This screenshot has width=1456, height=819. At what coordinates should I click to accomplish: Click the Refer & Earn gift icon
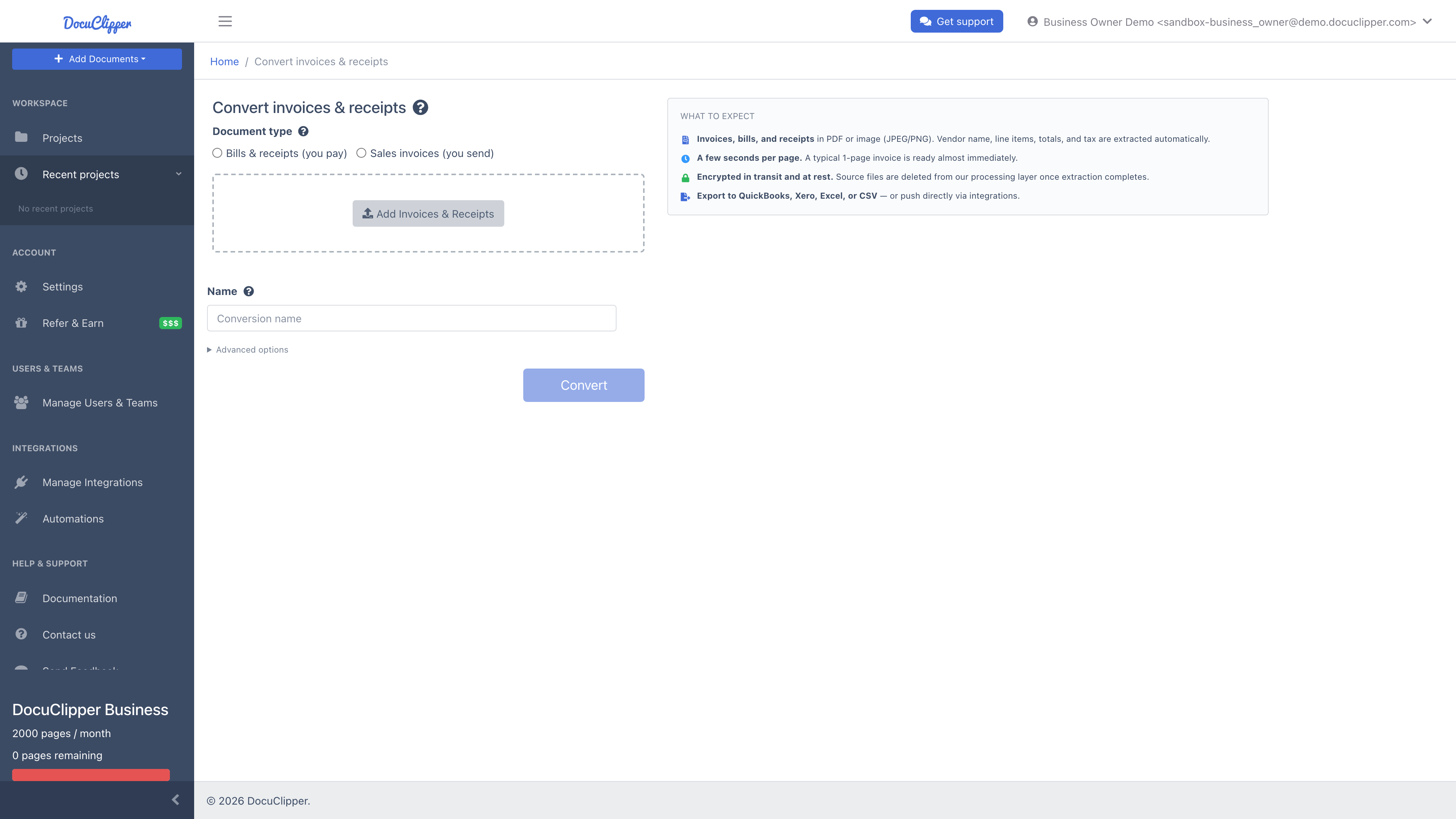tap(22, 323)
